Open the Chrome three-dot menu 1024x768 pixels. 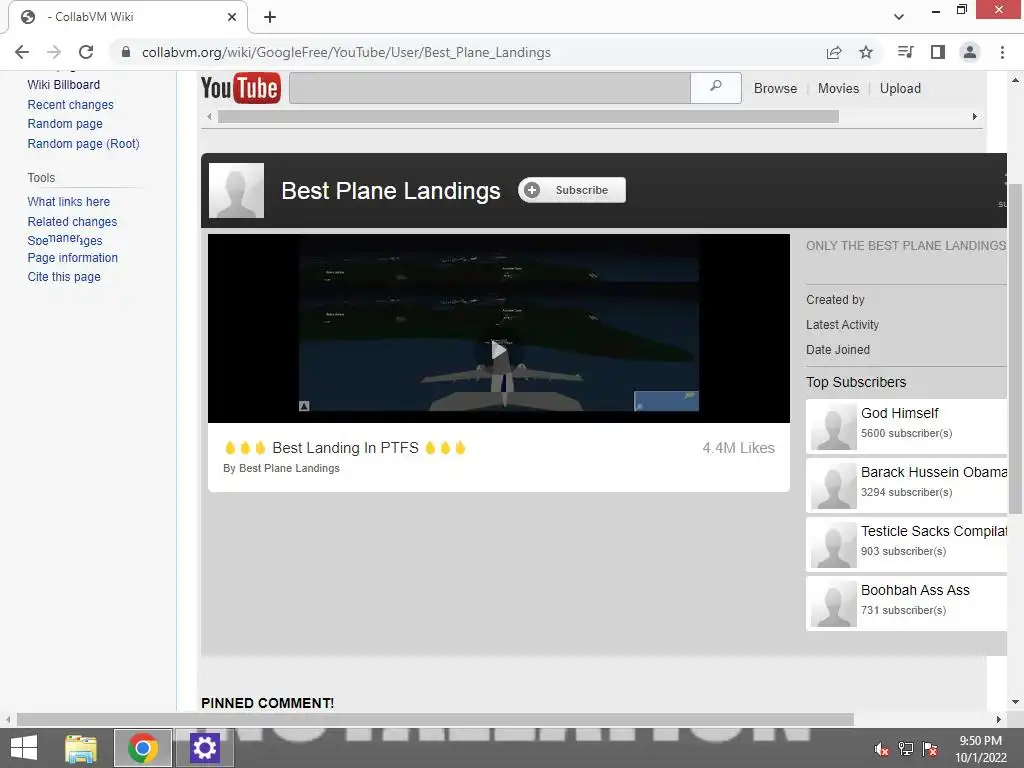coord(1002,52)
